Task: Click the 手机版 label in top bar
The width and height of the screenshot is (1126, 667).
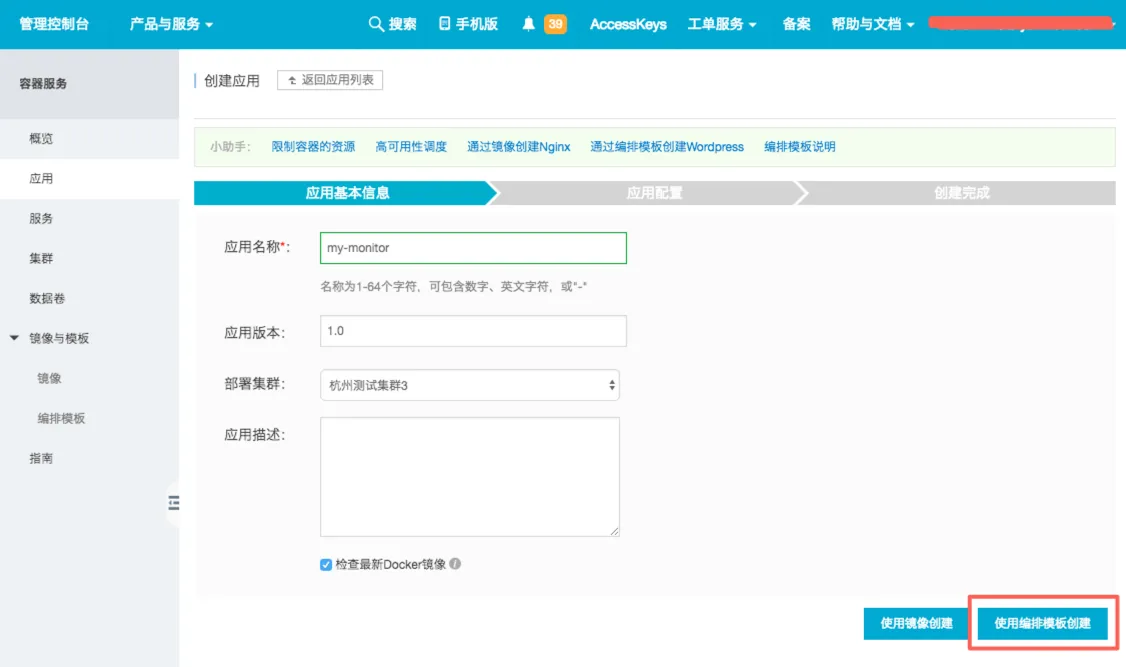Action: (477, 24)
